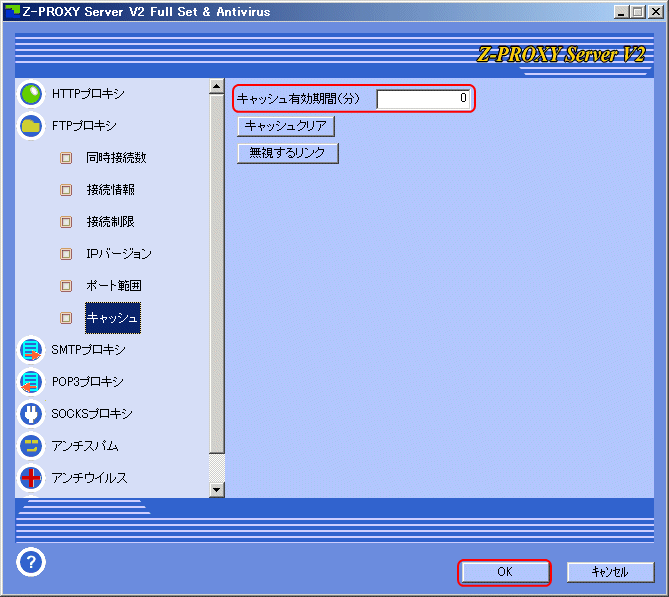This screenshot has height=597, width=669.
Task: Click the square icon beside 接続情報
Action: coord(66,190)
